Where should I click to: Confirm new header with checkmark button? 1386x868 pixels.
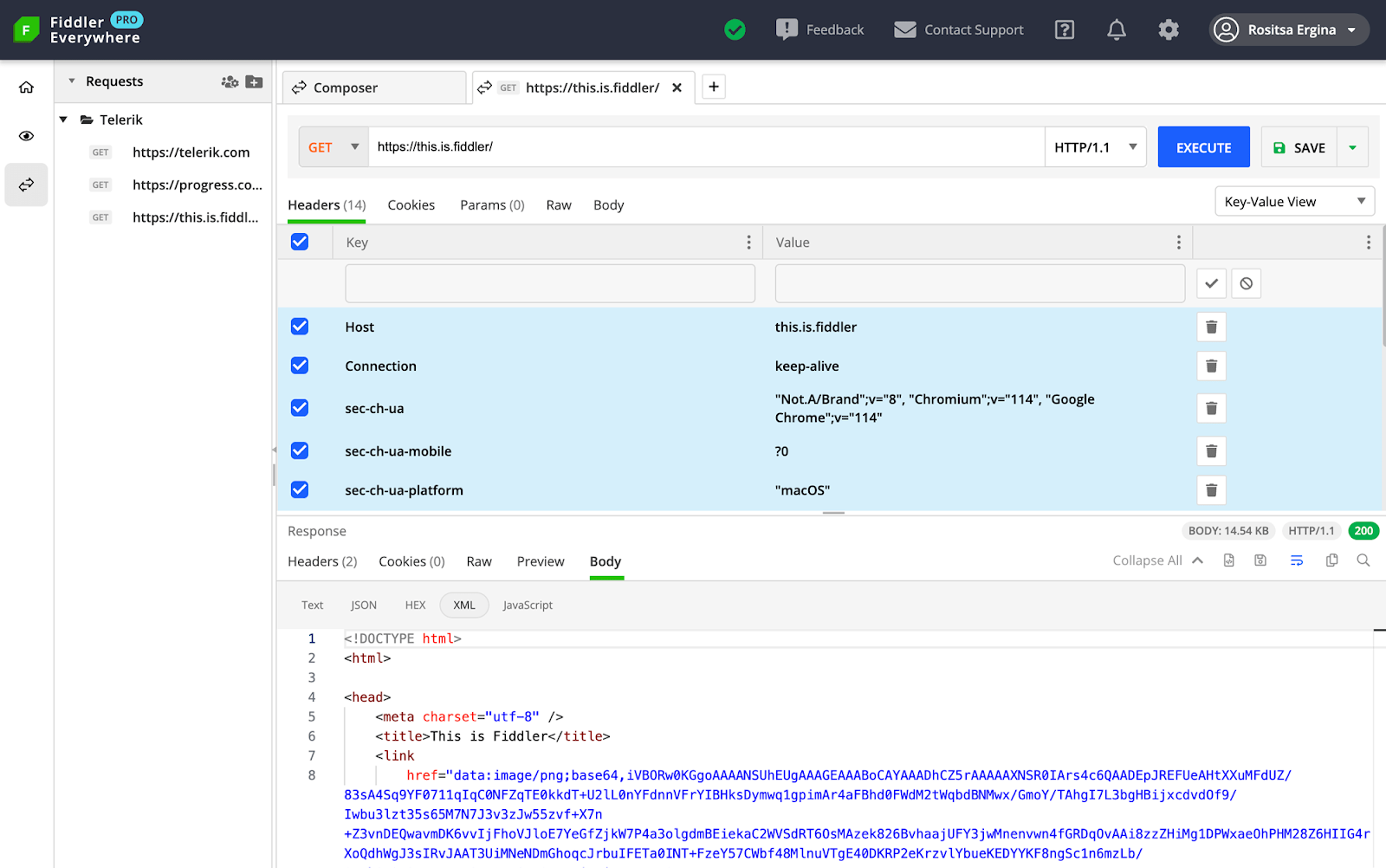click(1212, 283)
